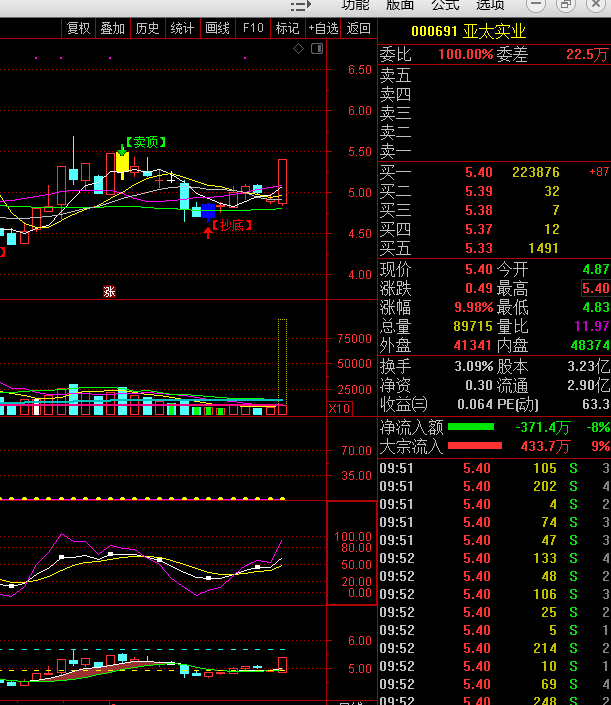Click the 量比 value 11.97
Screen dimensions: 611x705
(592, 326)
